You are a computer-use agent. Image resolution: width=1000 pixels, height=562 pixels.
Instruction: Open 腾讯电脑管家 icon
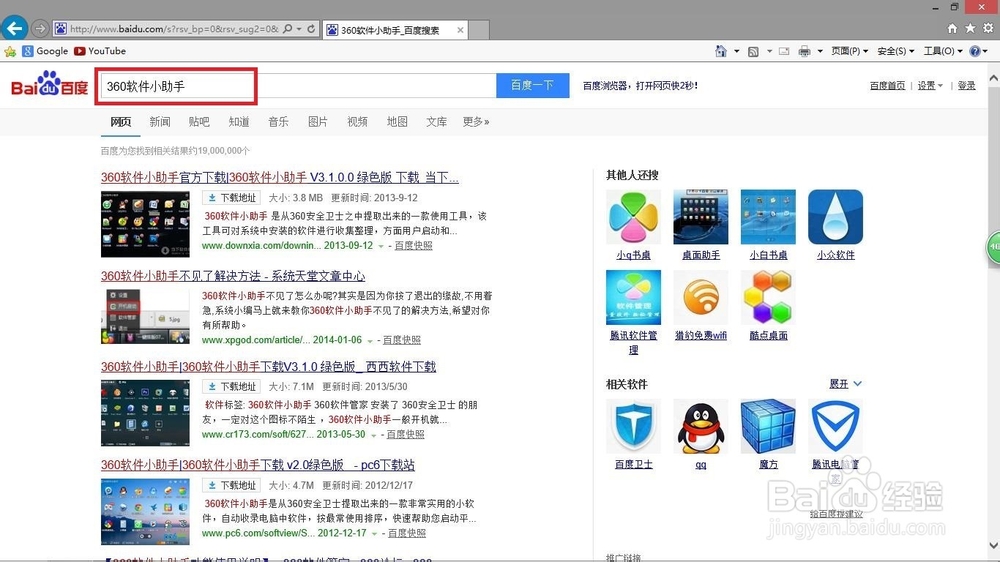[x=835, y=426]
